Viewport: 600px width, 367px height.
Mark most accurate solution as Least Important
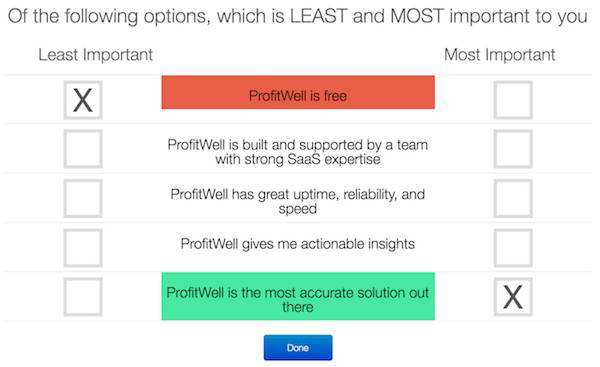pyautogui.click(x=83, y=297)
